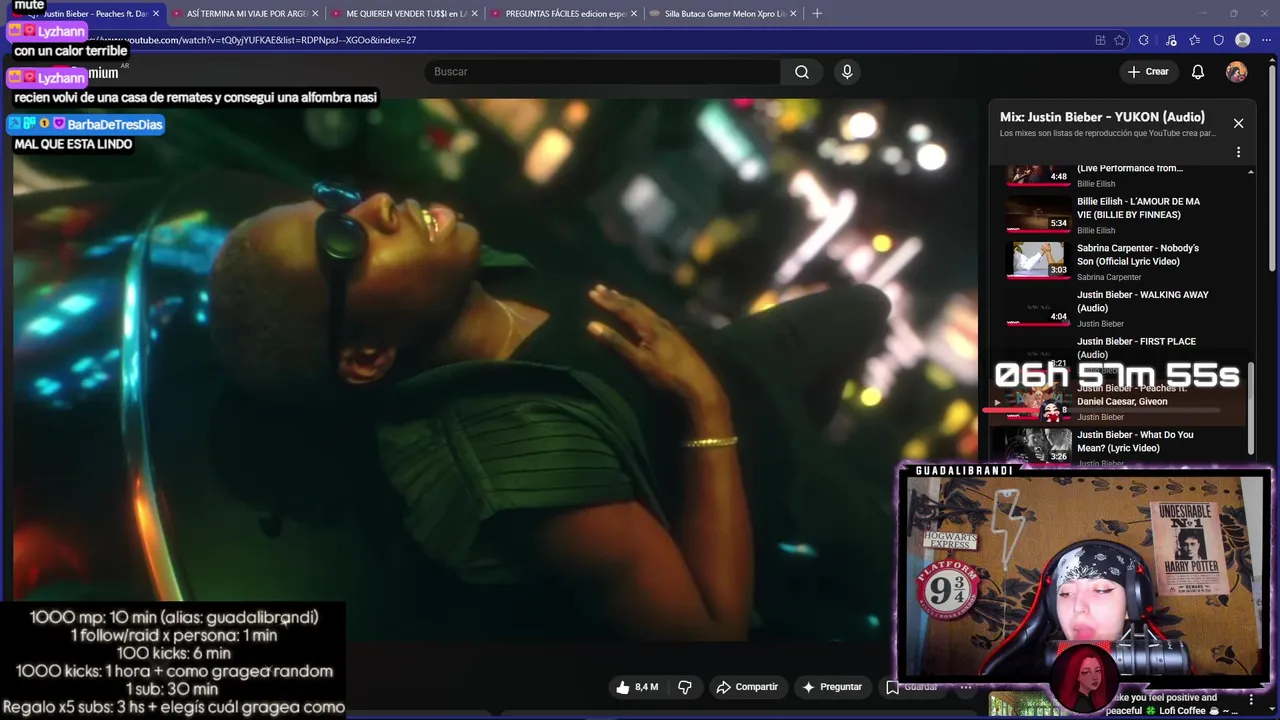Switch to ASÍ TERMINA MI VIAJE tab
This screenshot has width=1280, height=720.
pos(246,14)
